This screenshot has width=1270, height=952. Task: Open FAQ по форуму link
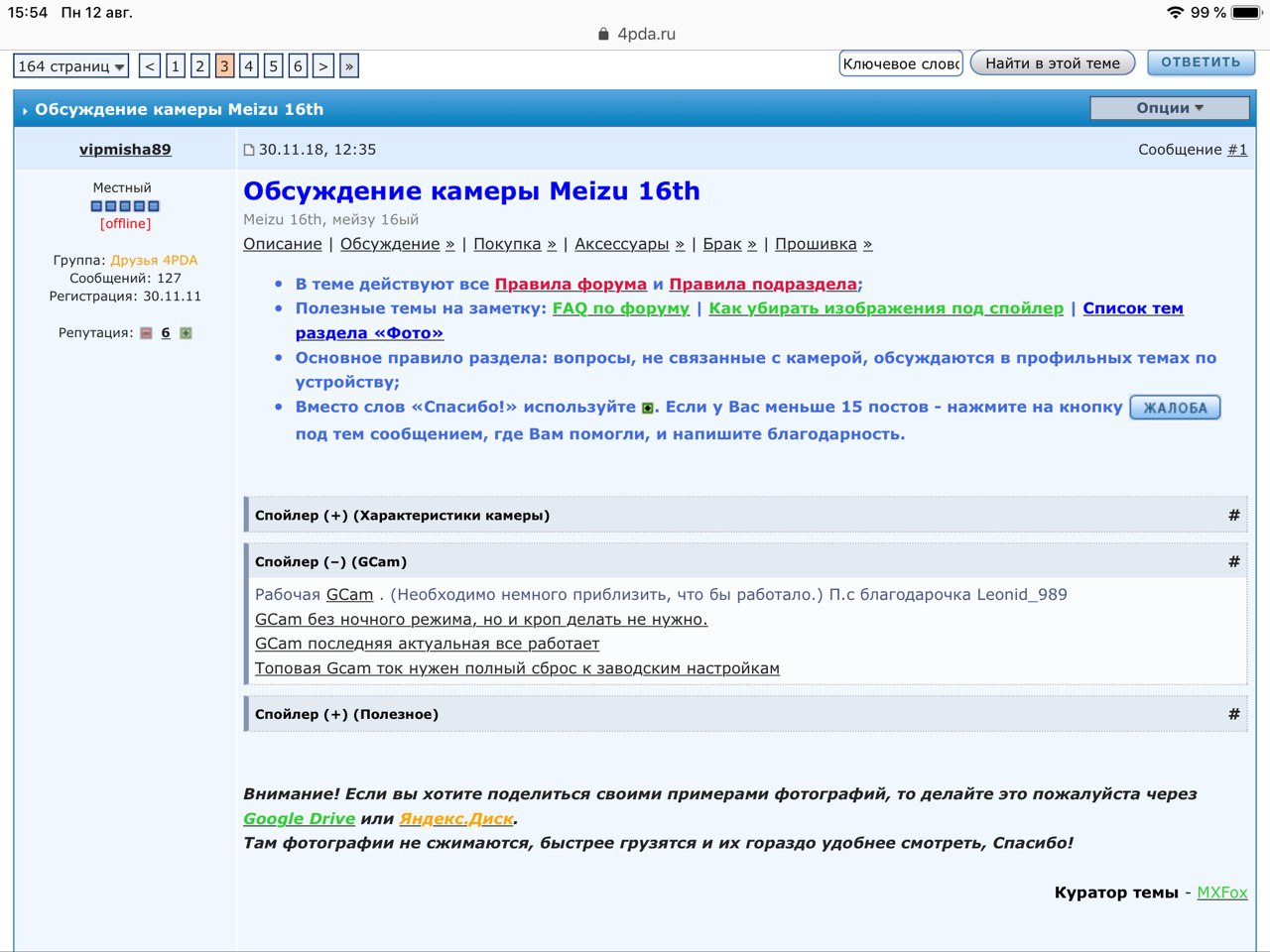pos(621,308)
